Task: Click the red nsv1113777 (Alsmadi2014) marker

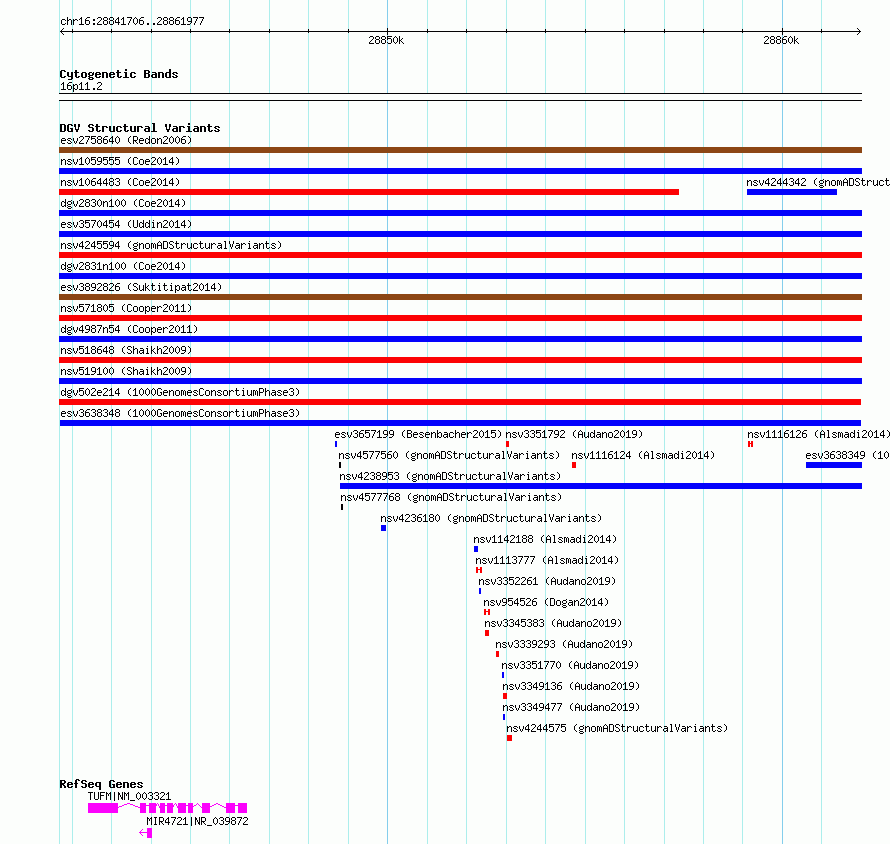Action: coord(479,570)
